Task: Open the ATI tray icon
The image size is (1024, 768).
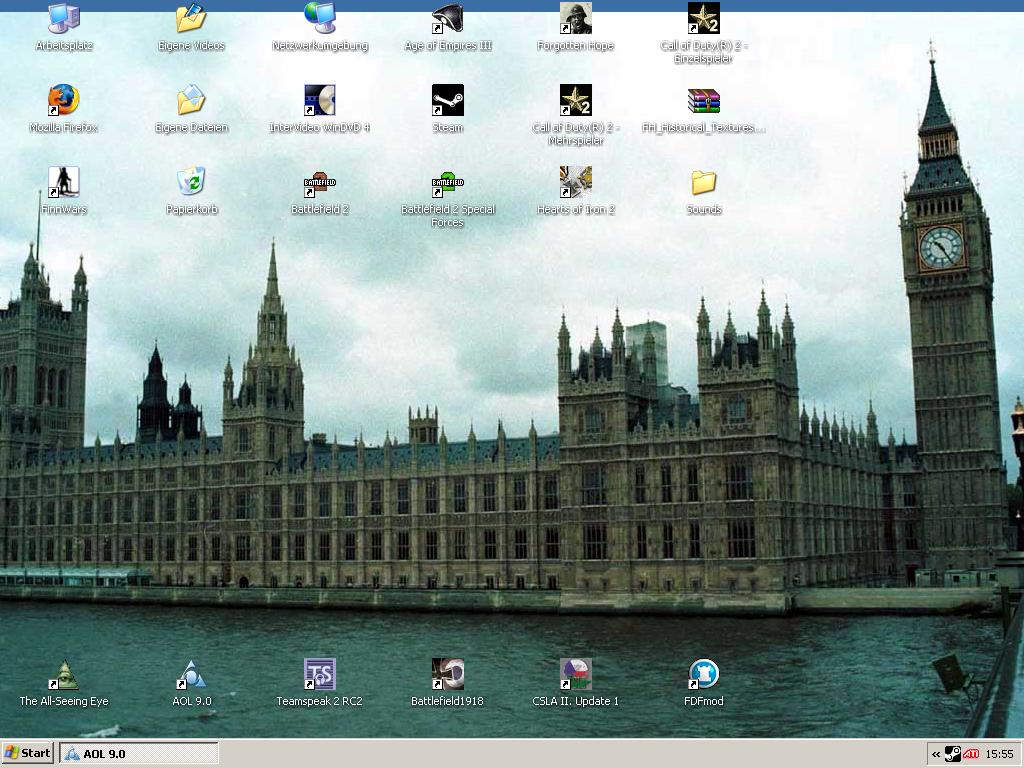Action: click(971, 754)
